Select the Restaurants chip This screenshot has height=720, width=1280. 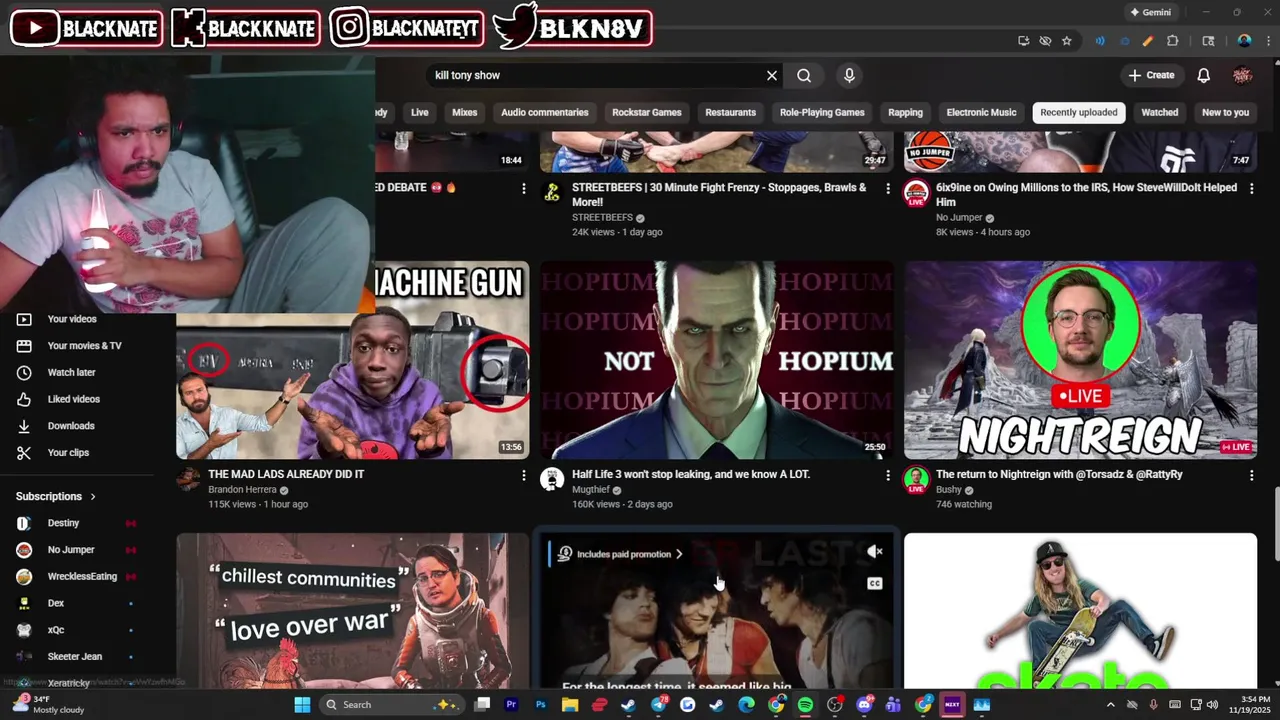point(731,112)
